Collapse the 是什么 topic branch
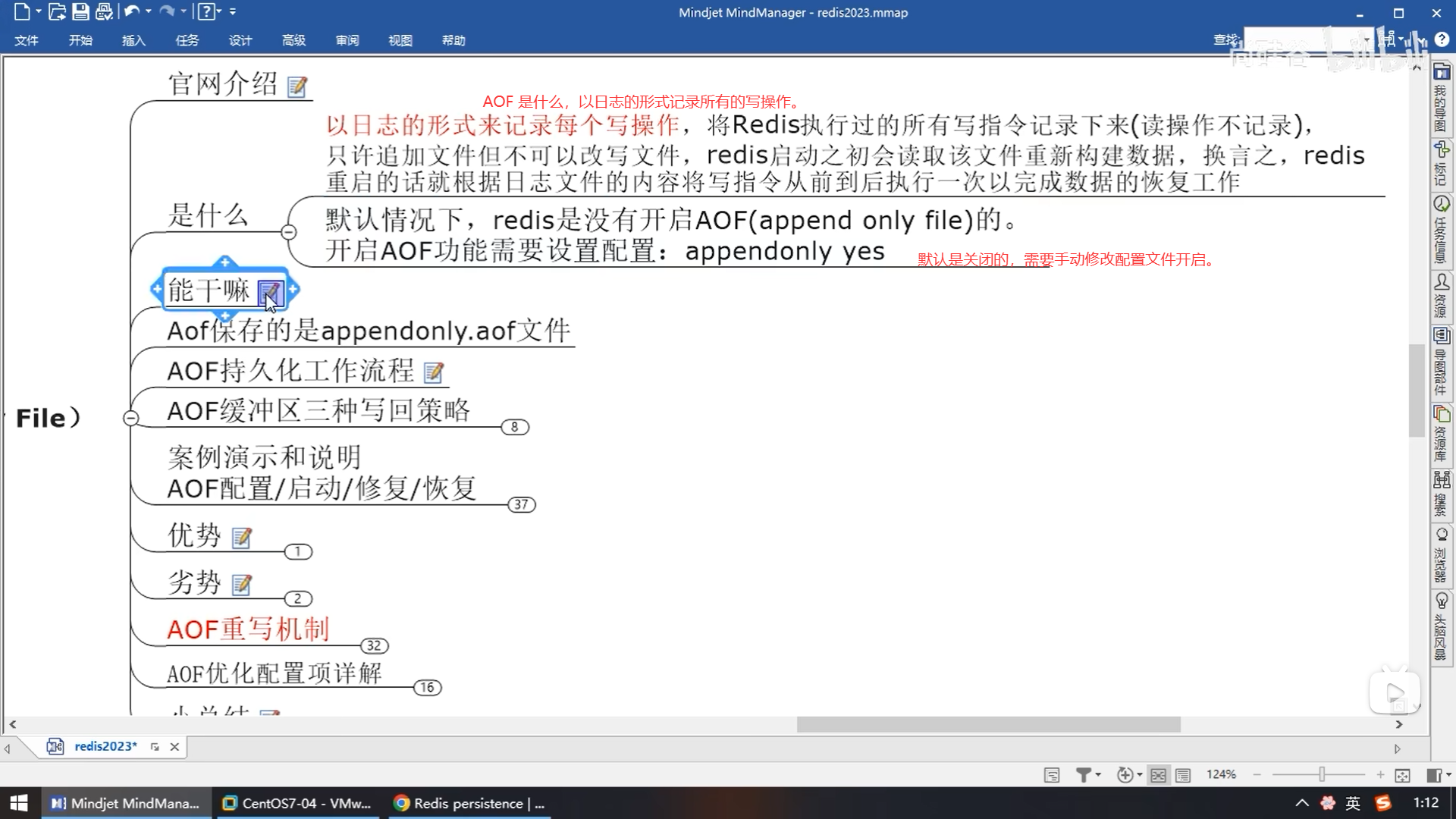The image size is (1456, 819). pyautogui.click(x=289, y=232)
